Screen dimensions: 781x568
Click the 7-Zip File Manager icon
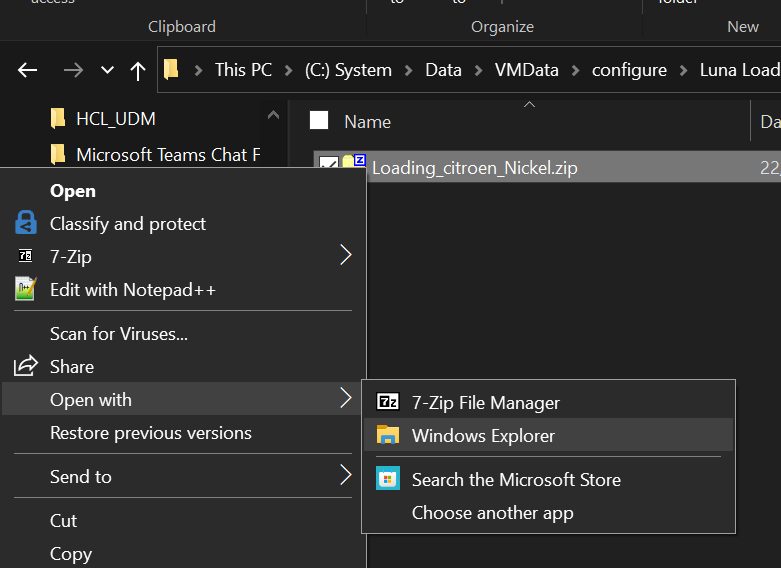click(x=388, y=401)
